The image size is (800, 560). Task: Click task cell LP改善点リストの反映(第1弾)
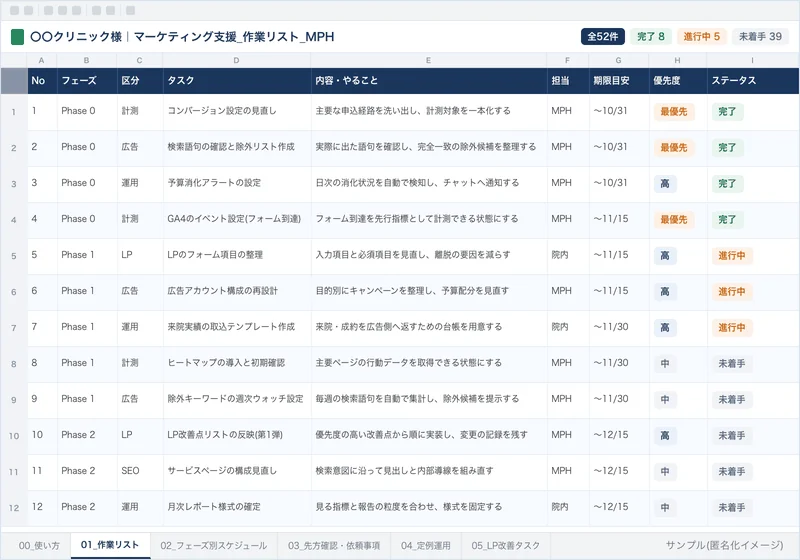click(237, 435)
